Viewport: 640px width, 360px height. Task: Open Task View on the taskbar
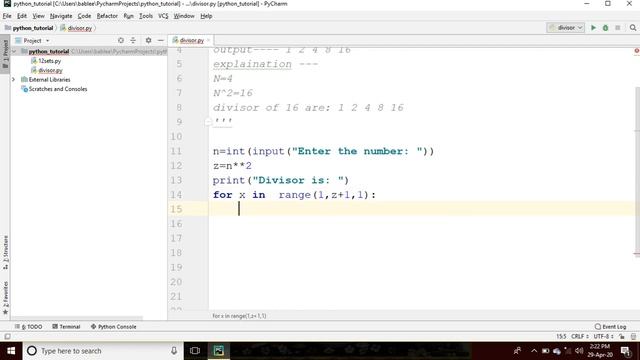pyautogui.click(x=195, y=351)
